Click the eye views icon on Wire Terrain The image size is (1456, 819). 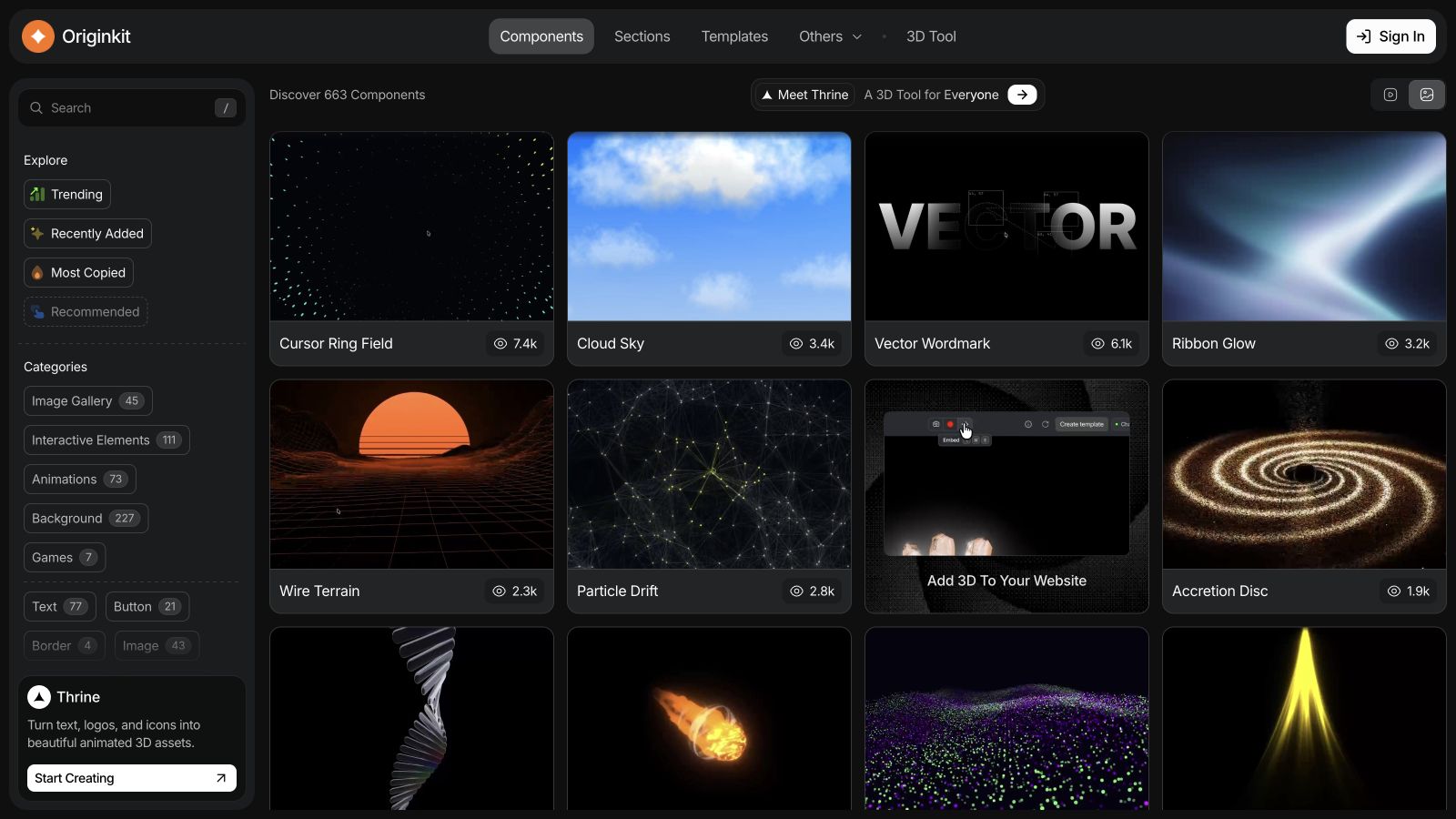click(499, 591)
